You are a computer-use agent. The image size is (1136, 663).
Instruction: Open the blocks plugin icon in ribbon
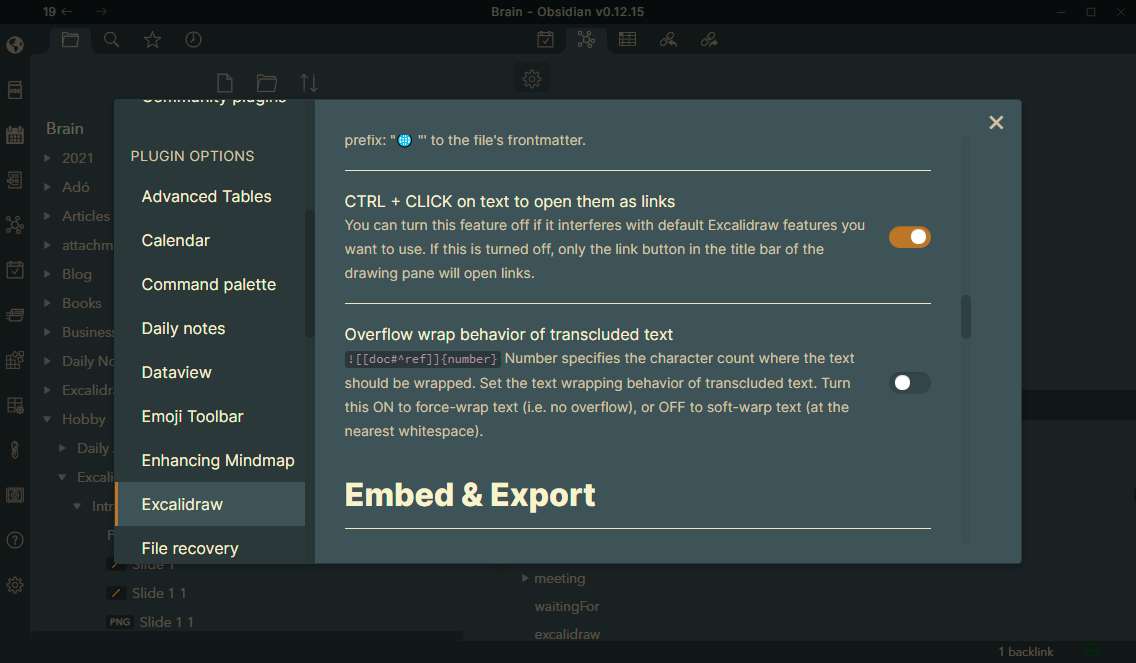(15, 359)
